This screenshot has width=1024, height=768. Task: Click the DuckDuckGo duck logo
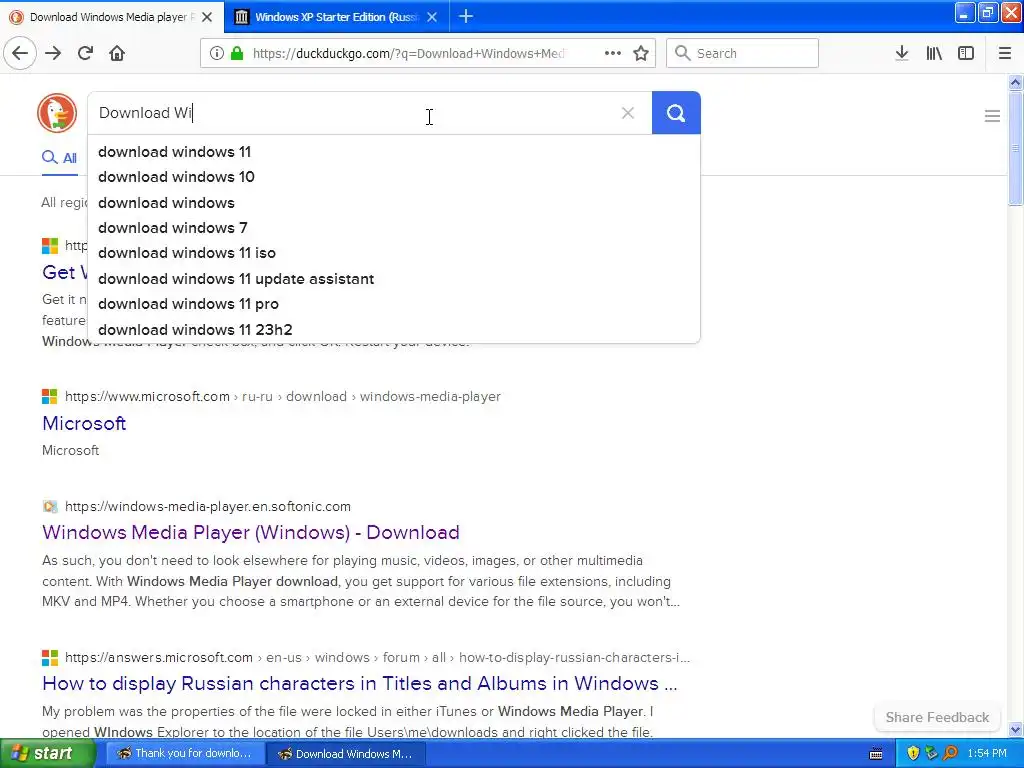pos(57,112)
